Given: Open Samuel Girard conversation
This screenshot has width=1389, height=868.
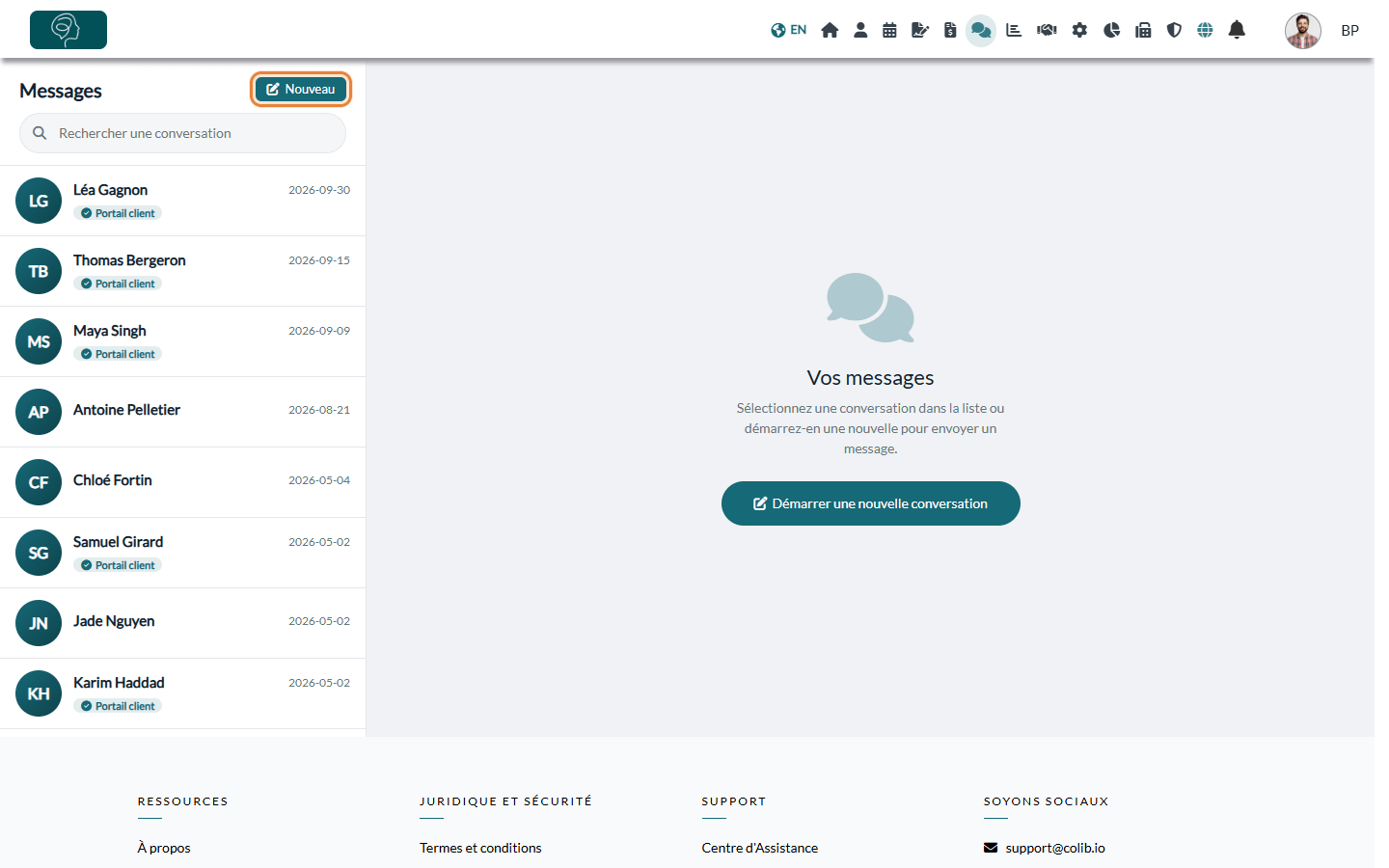Looking at the screenshot, I should (x=182, y=553).
